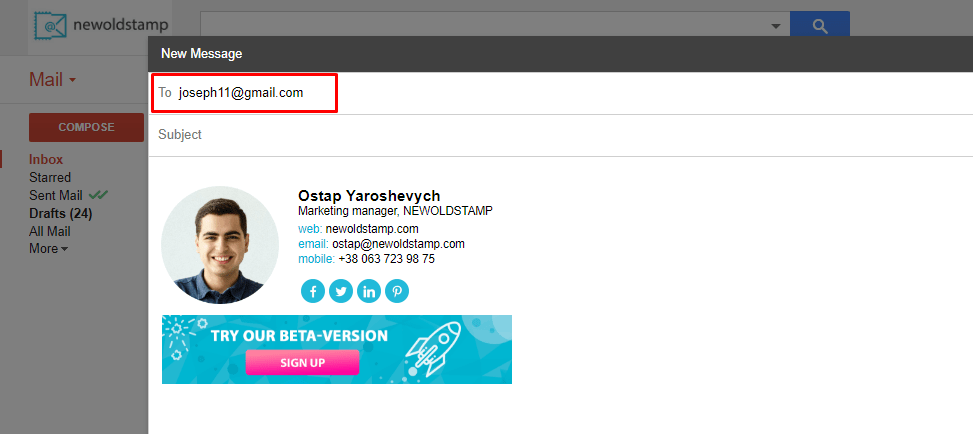Viewport: 973px width, 434px height.
Task: Click the LinkedIn icon in signature
Action: tap(369, 291)
